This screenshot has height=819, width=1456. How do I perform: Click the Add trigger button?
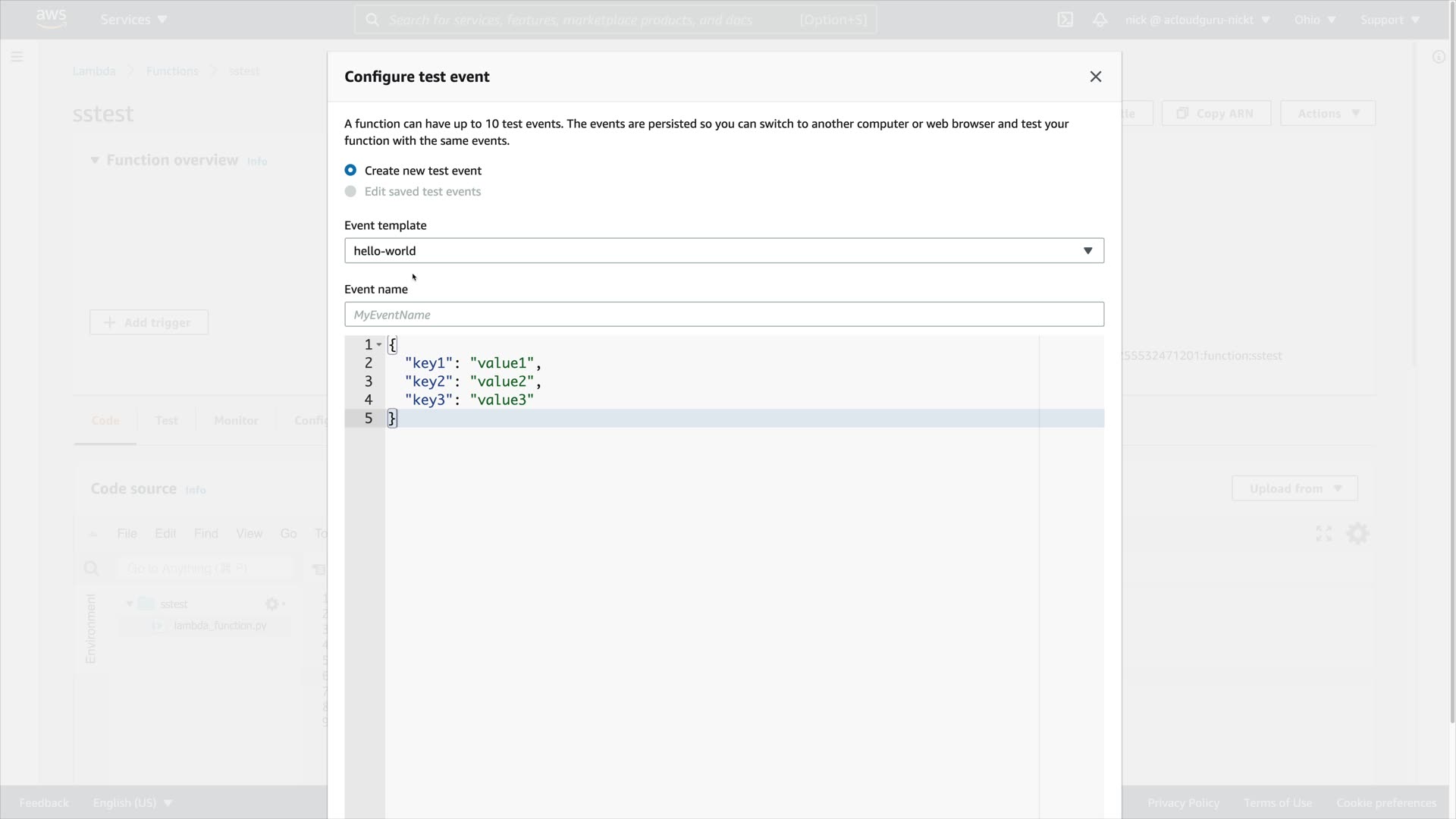click(x=149, y=322)
